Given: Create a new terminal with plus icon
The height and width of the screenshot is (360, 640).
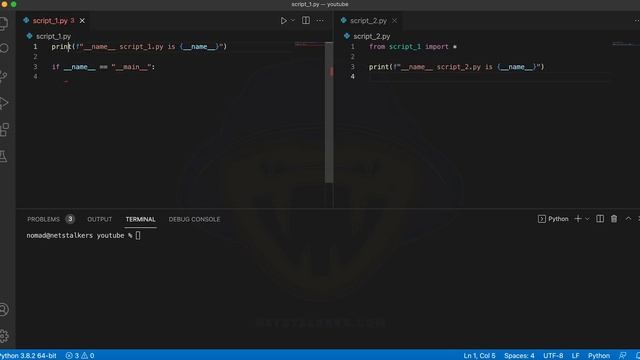Looking at the screenshot, I should [x=578, y=219].
